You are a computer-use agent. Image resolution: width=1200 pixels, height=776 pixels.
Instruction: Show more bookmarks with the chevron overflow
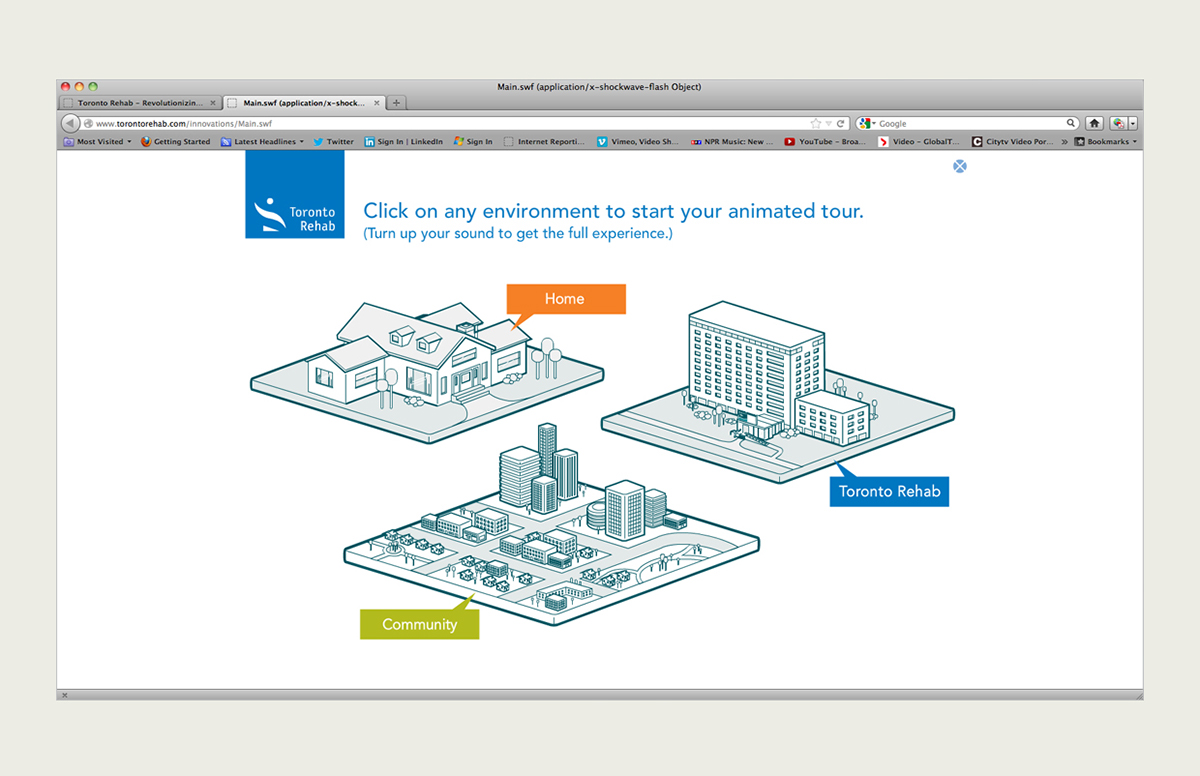1064,142
